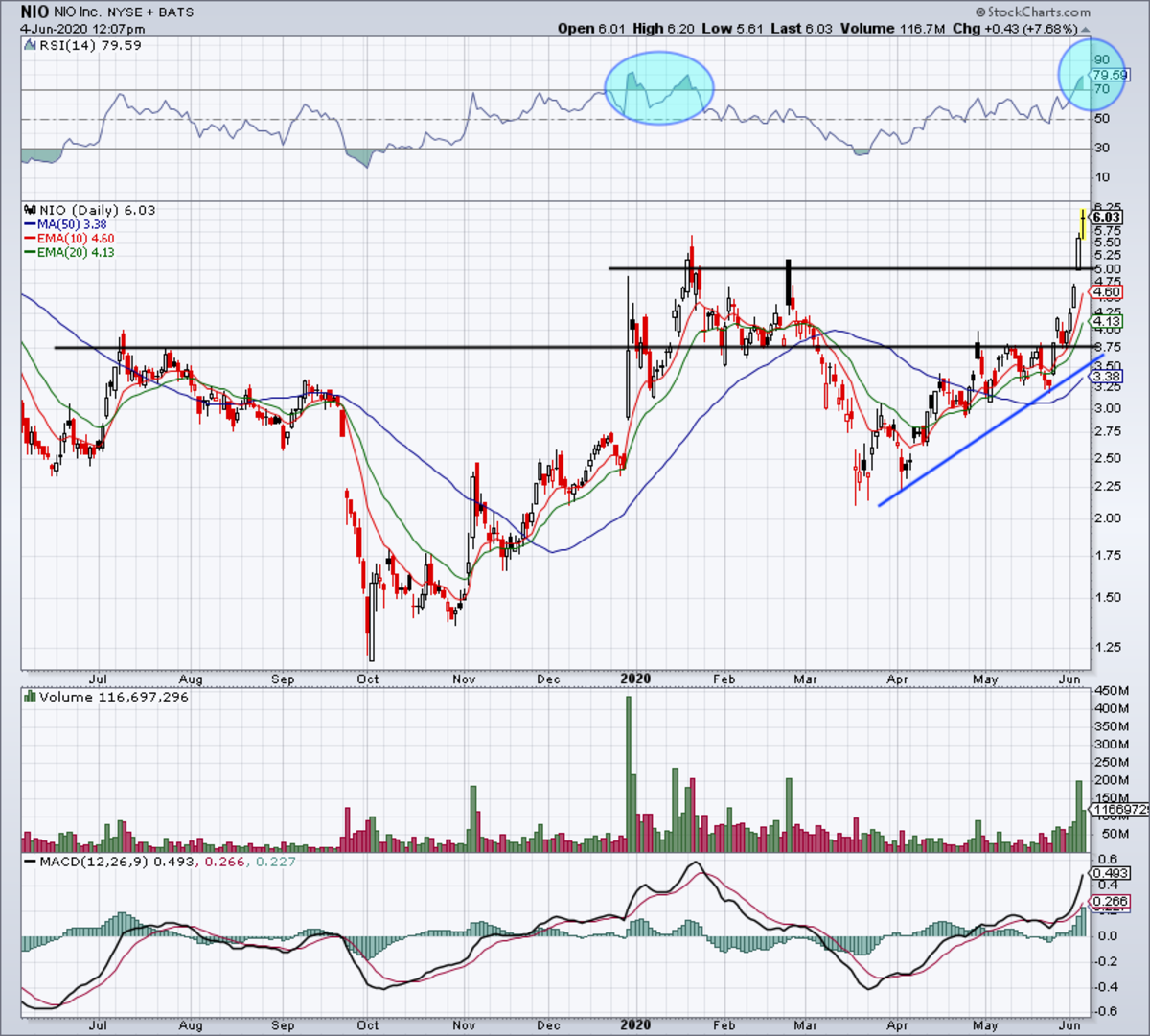This screenshot has width=1150, height=1036.
Task: Click the '4-Jun-2020 12:07pm' timestamp
Action: click(82, 29)
